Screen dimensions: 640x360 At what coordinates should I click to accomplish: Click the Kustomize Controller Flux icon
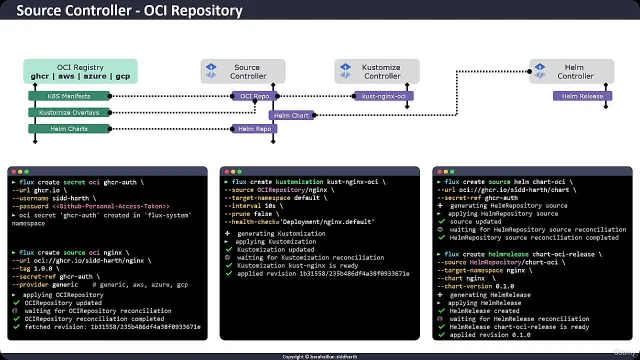pos(345,71)
